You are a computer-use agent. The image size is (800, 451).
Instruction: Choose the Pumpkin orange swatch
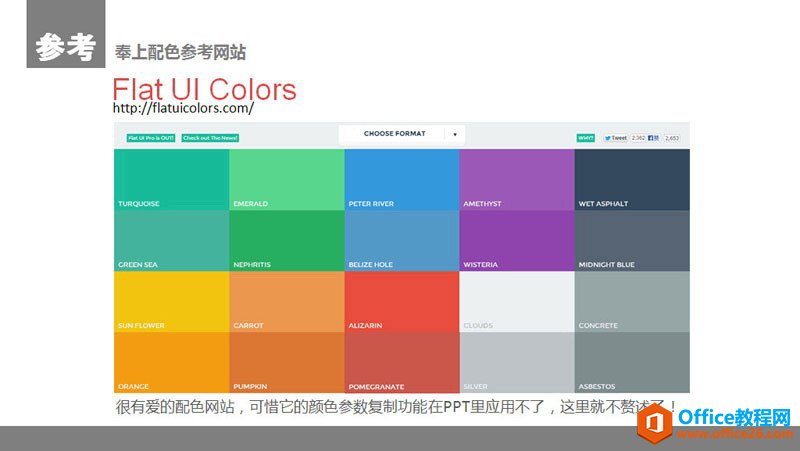286,361
